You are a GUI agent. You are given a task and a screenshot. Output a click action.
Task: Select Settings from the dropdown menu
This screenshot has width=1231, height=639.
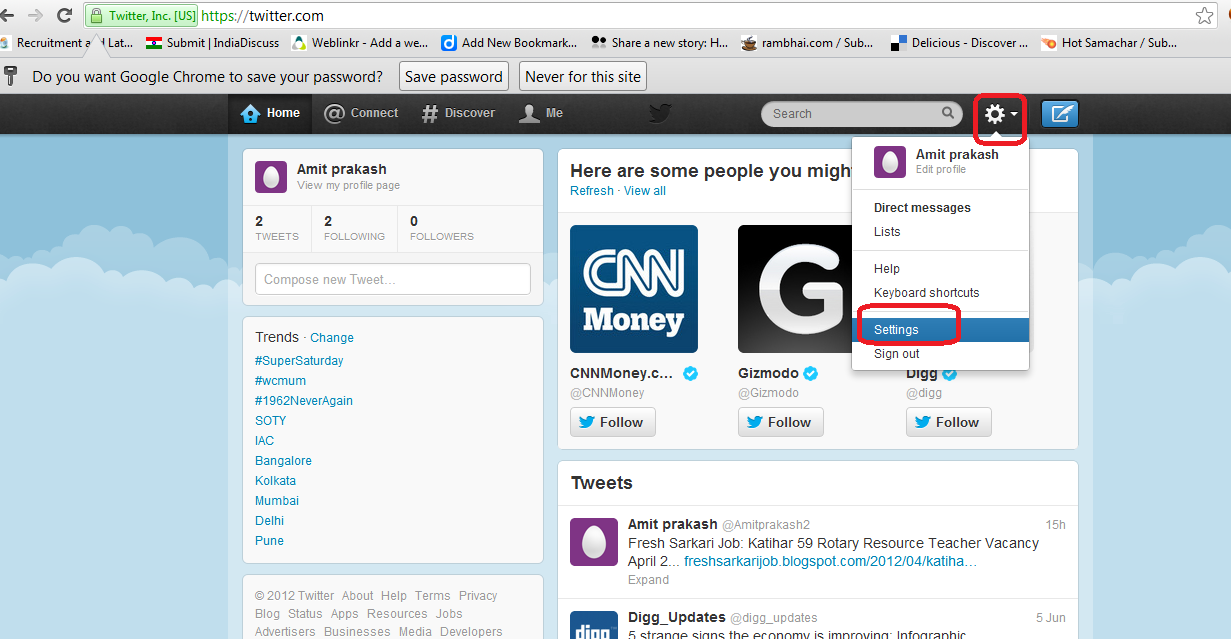[x=940, y=330]
